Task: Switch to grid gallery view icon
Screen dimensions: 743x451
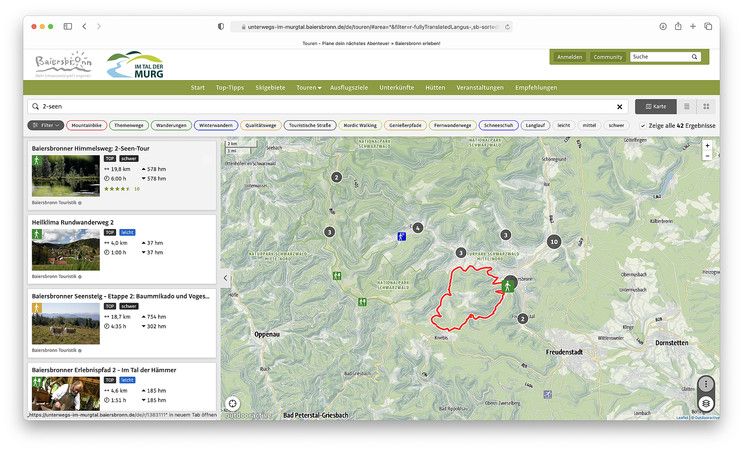Action: point(706,107)
